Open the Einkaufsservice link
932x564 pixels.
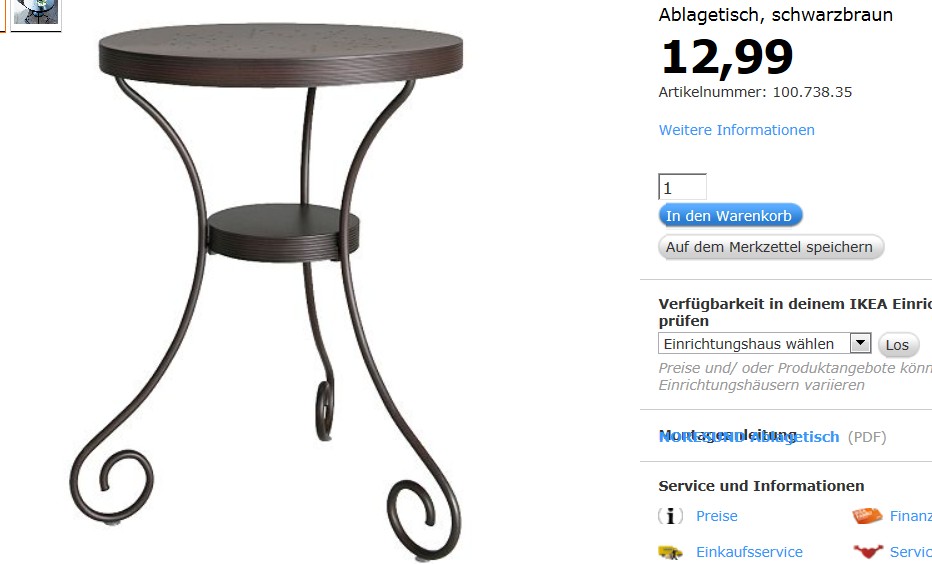click(x=749, y=552)
